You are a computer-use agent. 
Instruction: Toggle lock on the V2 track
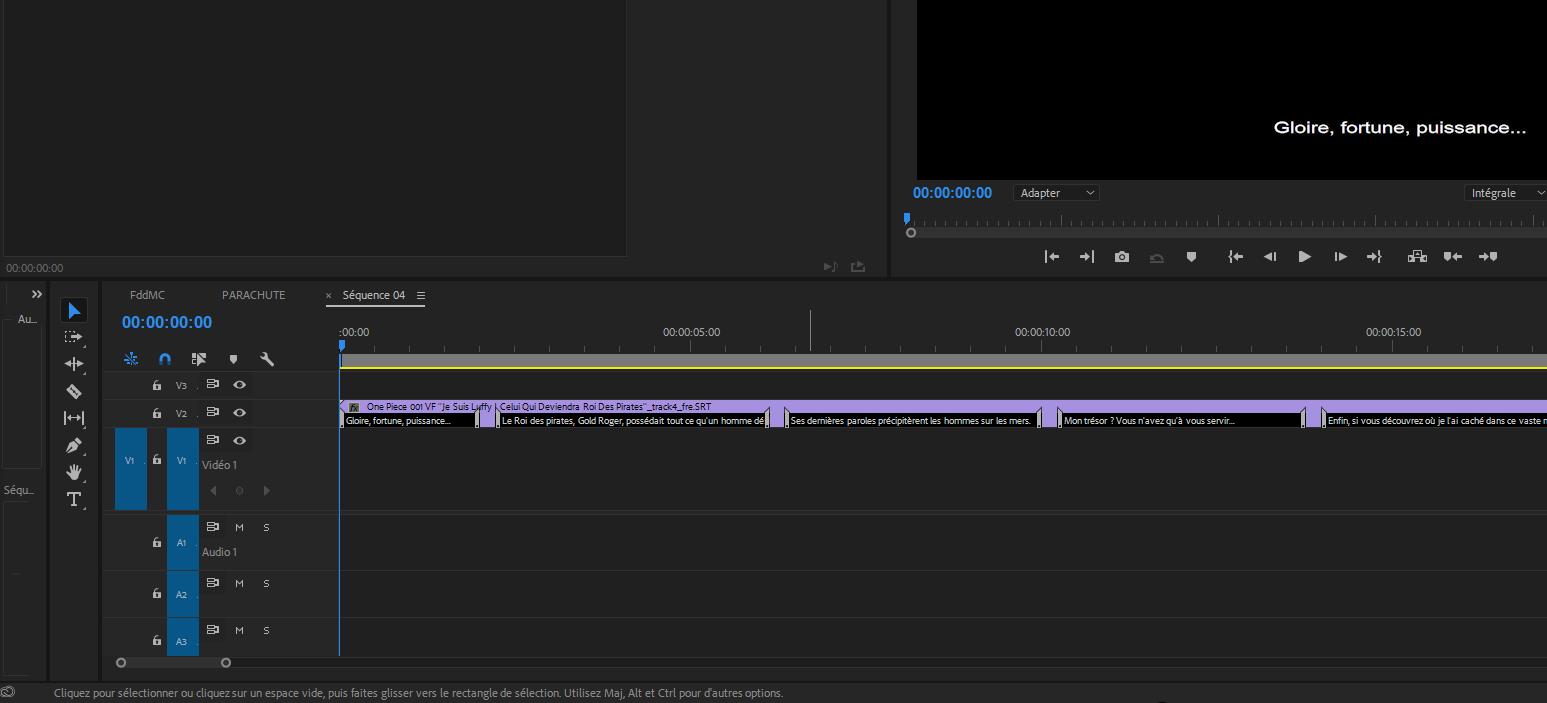coord(157,413)
